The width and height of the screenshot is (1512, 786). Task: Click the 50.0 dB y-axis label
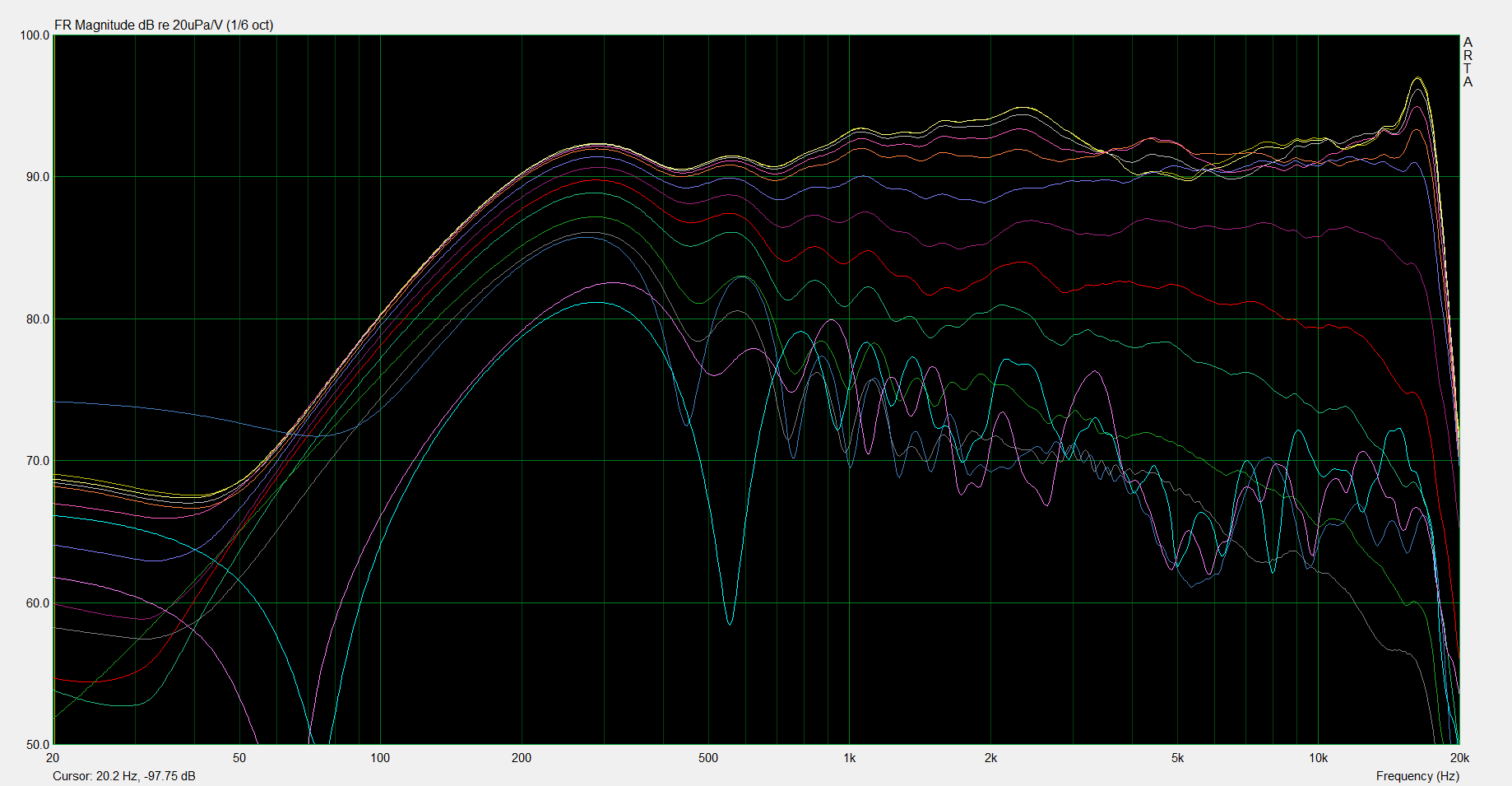click(x=38, y=745)
